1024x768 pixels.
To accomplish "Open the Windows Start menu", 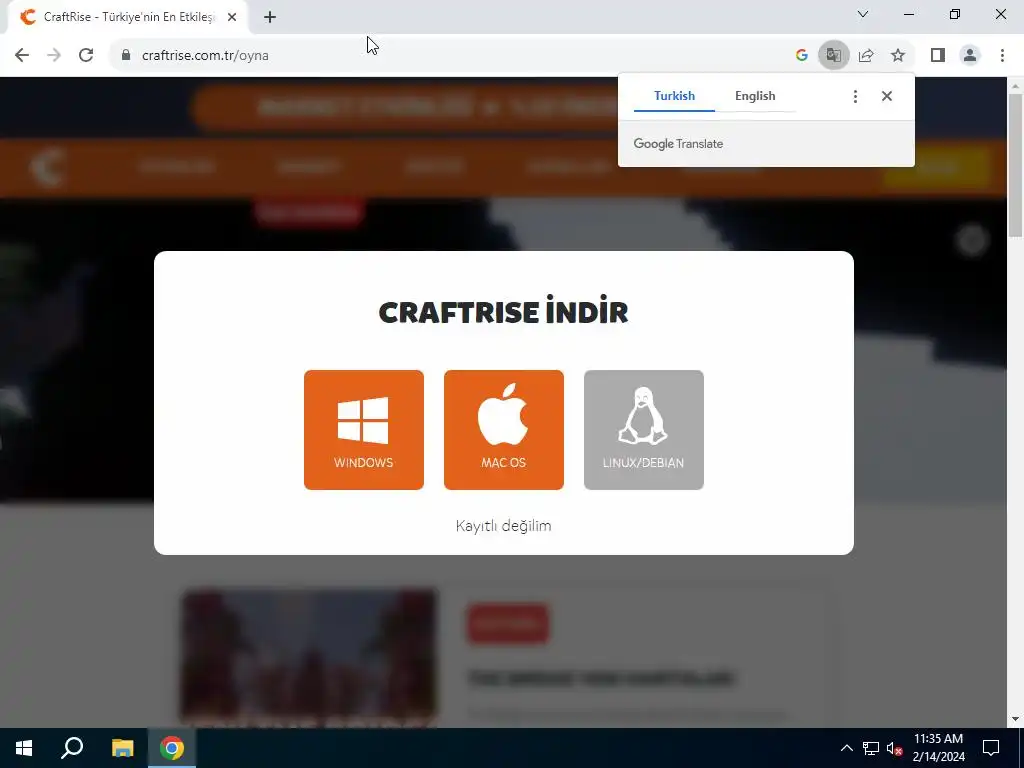I will tap(24, 748).
